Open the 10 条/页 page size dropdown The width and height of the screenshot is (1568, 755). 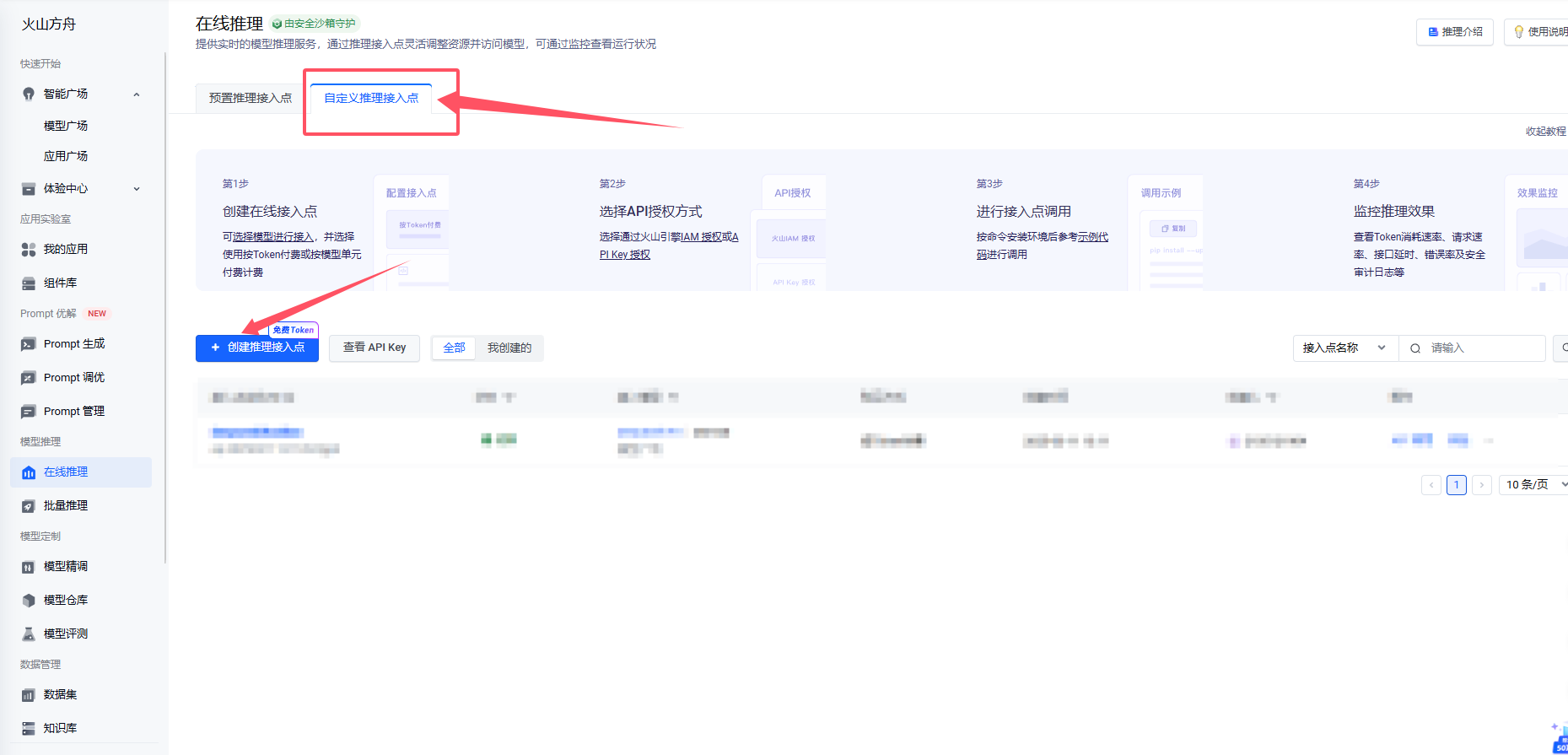(1534, 484)
